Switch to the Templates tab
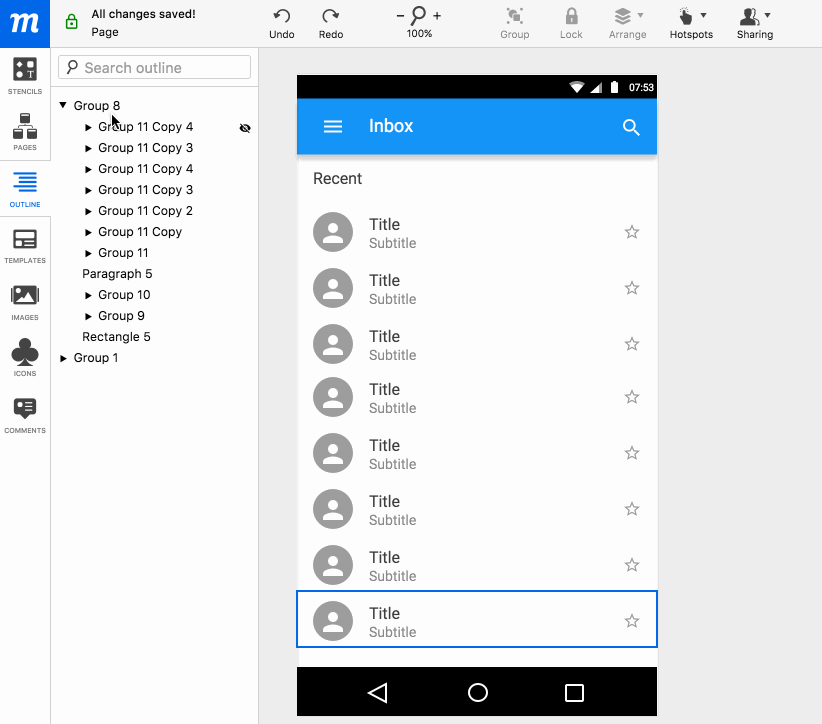The height and width of the screenshot is (724, 822). (x=24, y=243)
